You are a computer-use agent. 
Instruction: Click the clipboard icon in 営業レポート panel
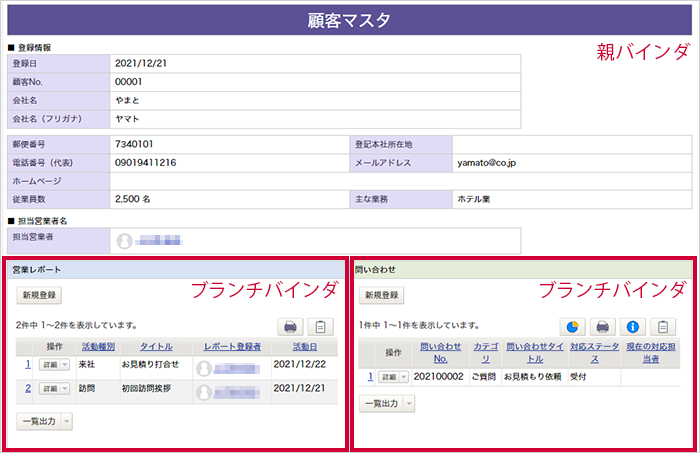point(320,327)
